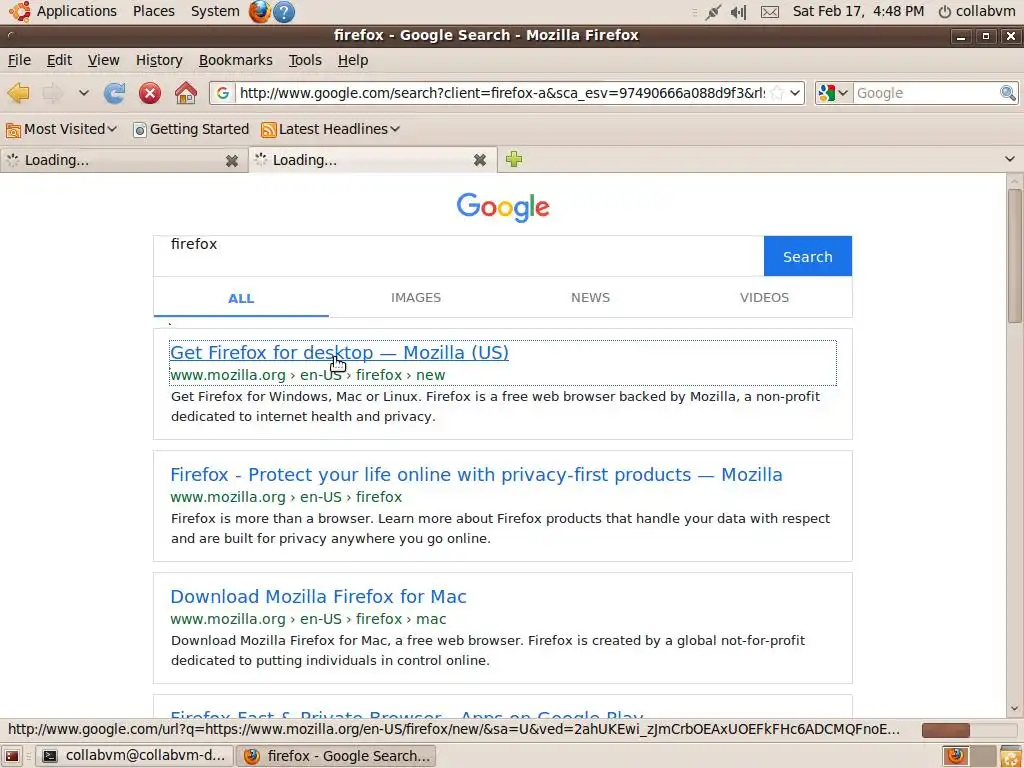Close the first Loading tab
Image resolution: width=1024 pixels, height=768 pixels.
click(x=232, y=160)
